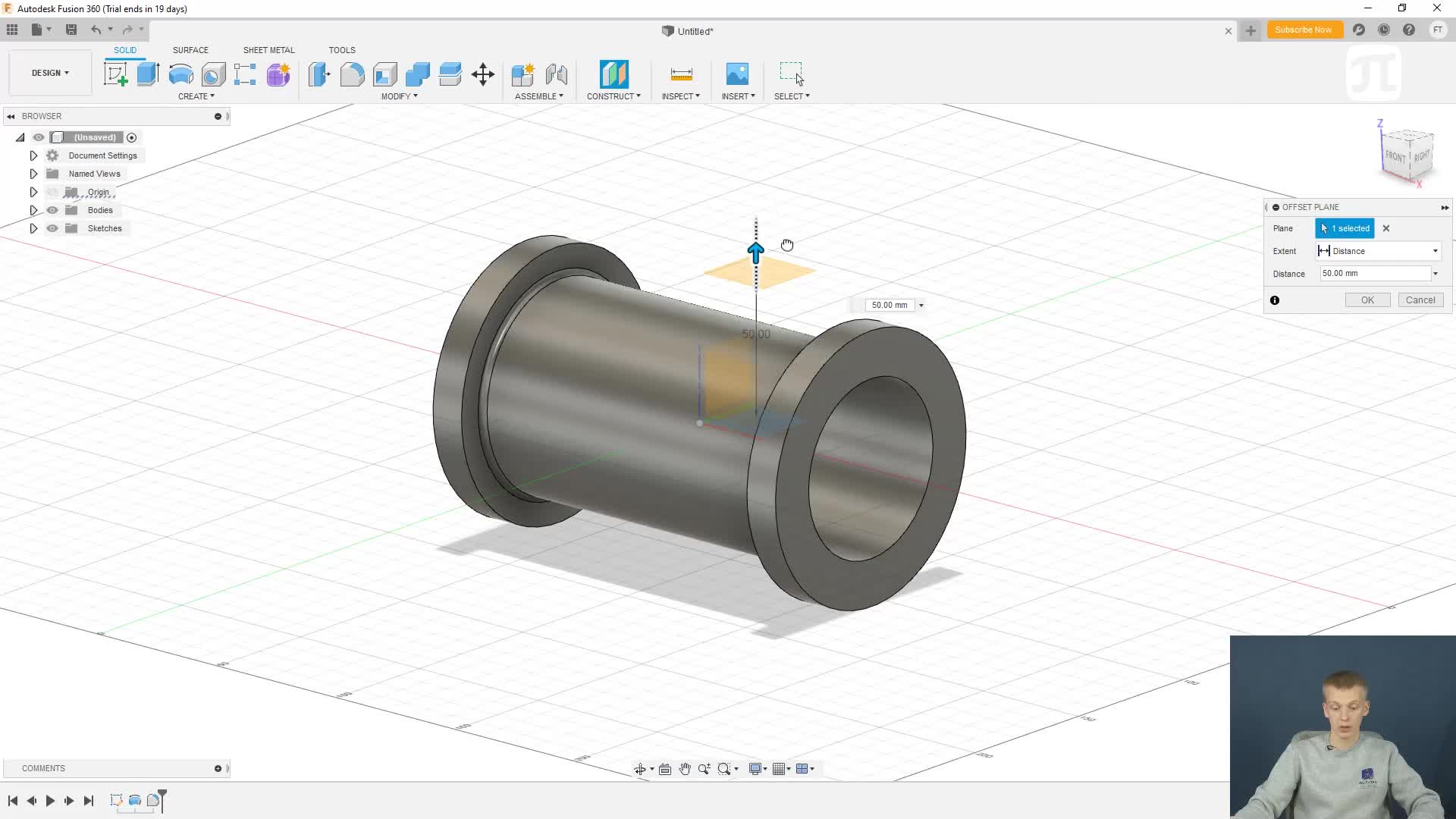This screenshot has height=819, width=1456.
Task: Click the Offset Plane info icon
Action: pos(1275,300)
